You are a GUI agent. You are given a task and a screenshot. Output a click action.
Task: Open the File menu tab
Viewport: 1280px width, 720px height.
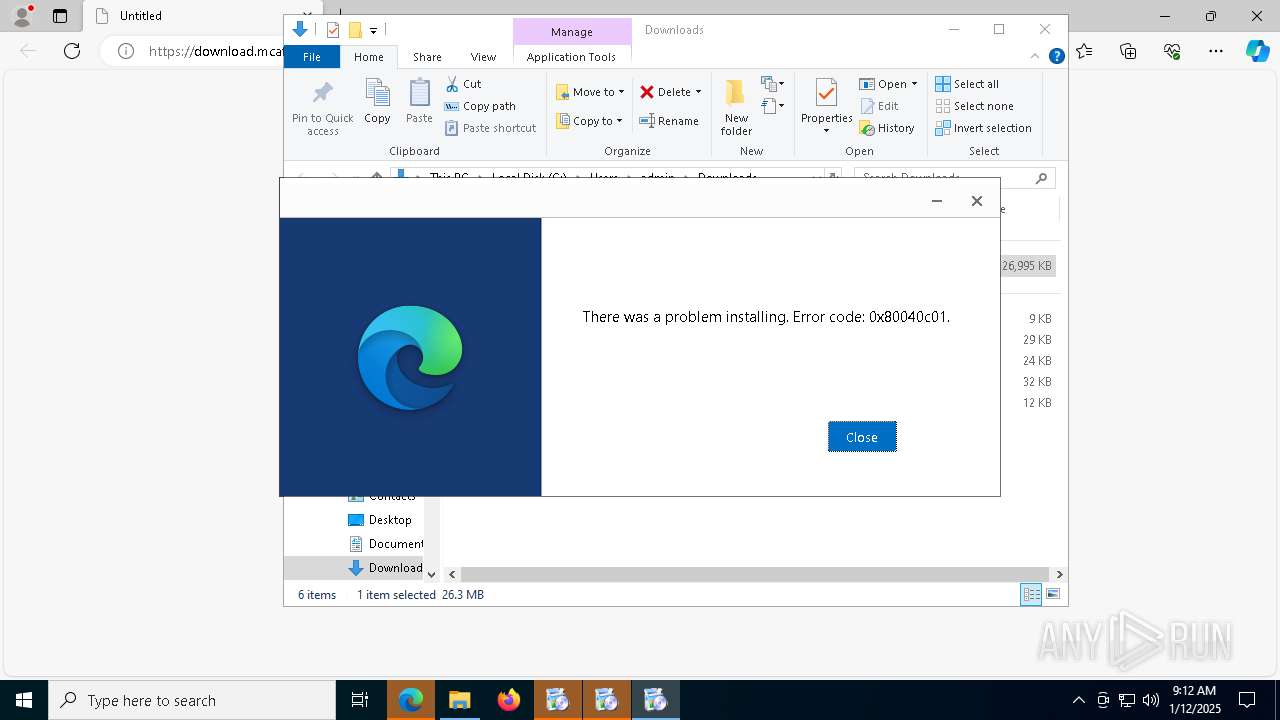312,57
